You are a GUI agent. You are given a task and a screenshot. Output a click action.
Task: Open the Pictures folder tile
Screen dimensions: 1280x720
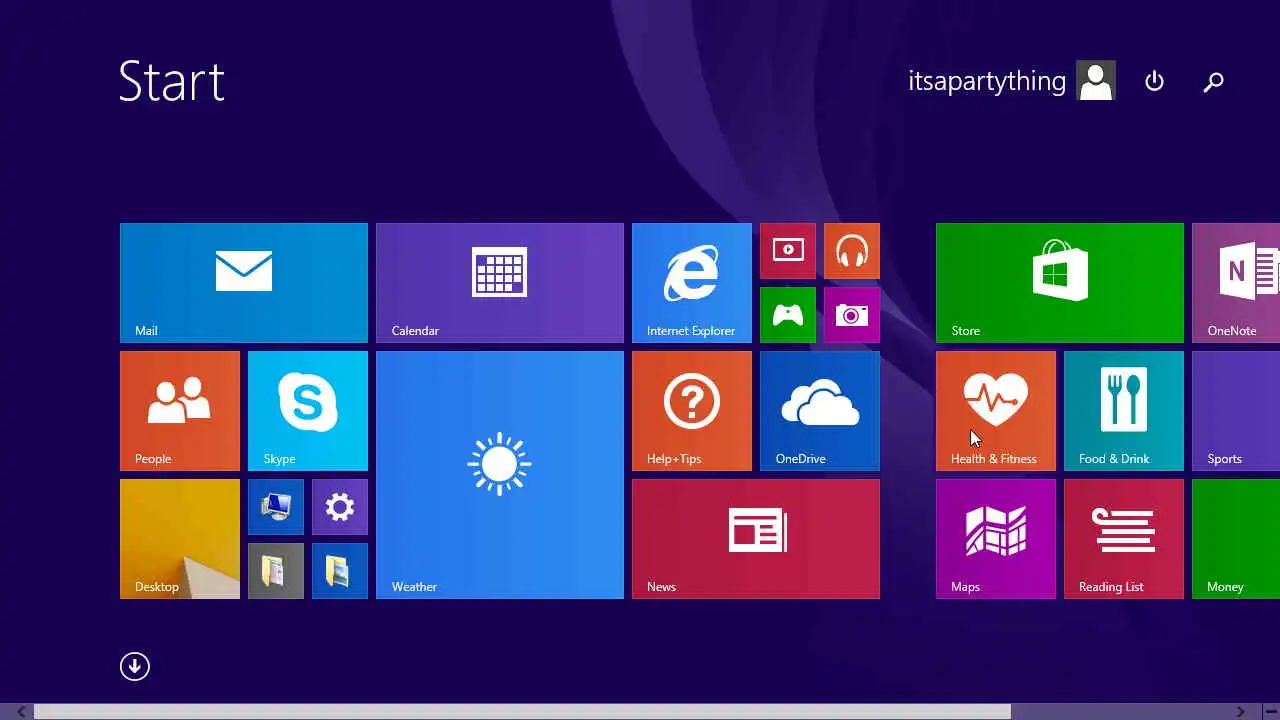click(x=340, y=571)
